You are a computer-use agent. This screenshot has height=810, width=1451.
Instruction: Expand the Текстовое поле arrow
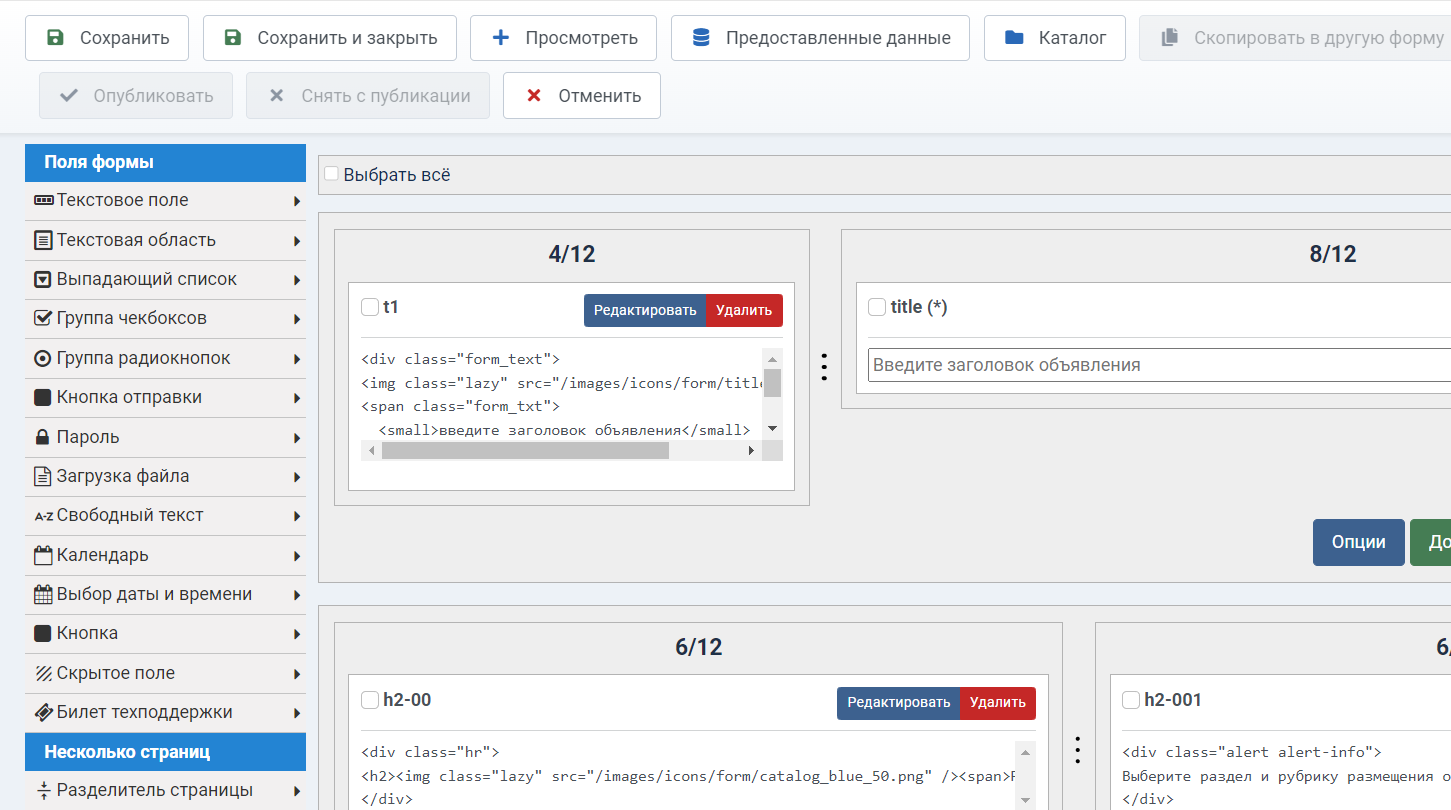coord(297,201)
